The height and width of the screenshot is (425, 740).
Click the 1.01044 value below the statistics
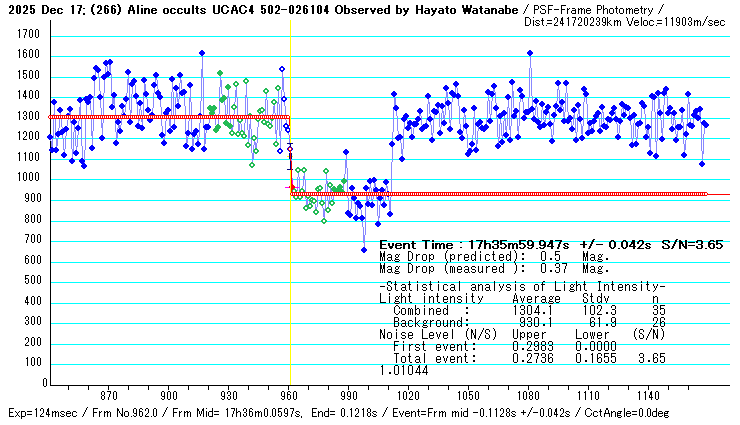[403, 370]
